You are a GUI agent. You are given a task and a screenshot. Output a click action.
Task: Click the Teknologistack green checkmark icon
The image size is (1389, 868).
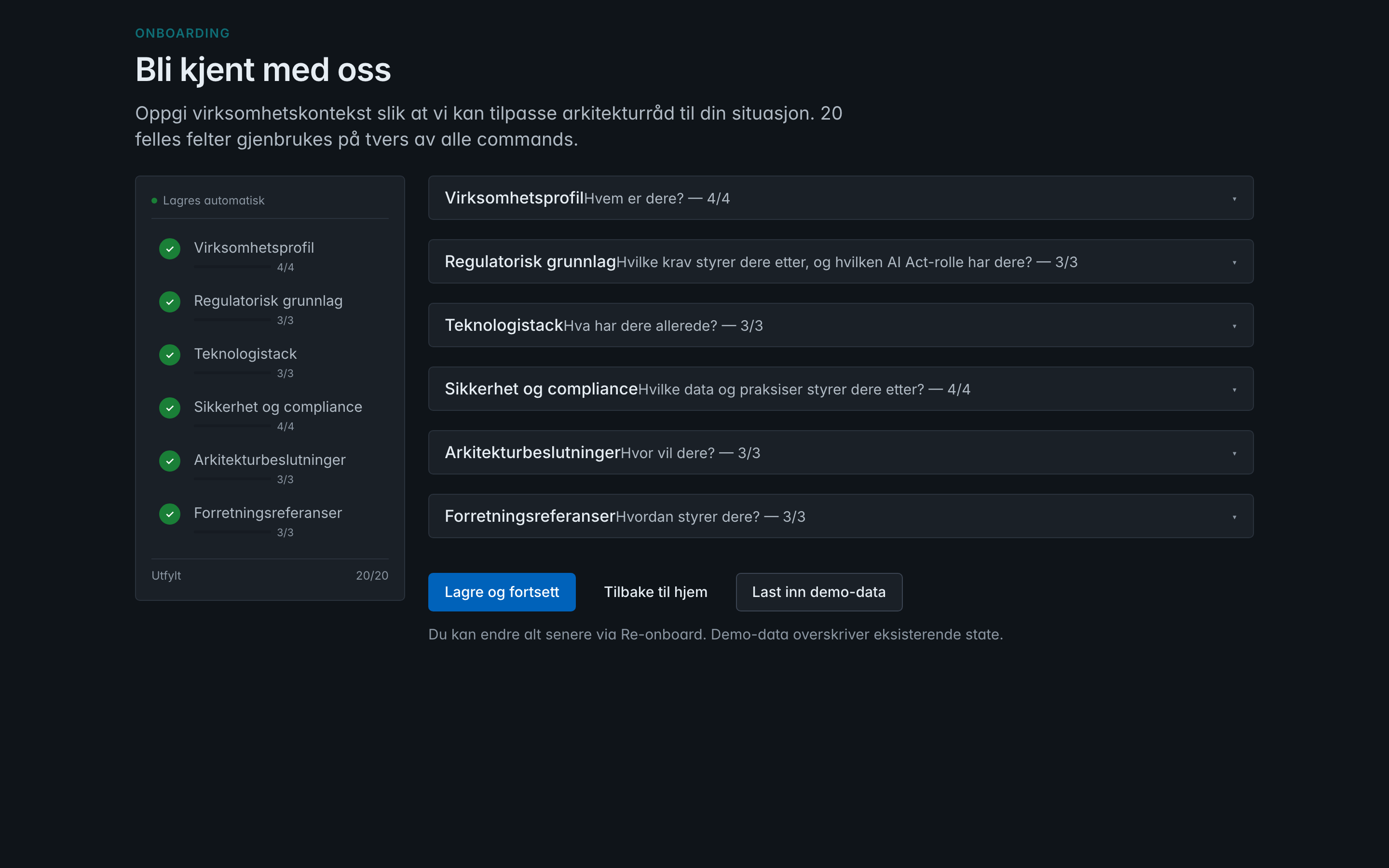tap(169, 355)
